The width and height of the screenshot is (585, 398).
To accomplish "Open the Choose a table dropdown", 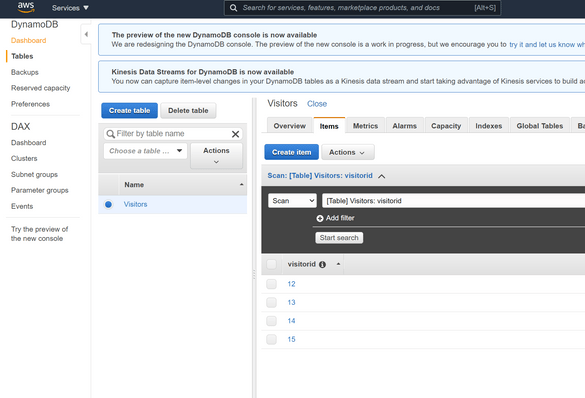I will [145, 151].
